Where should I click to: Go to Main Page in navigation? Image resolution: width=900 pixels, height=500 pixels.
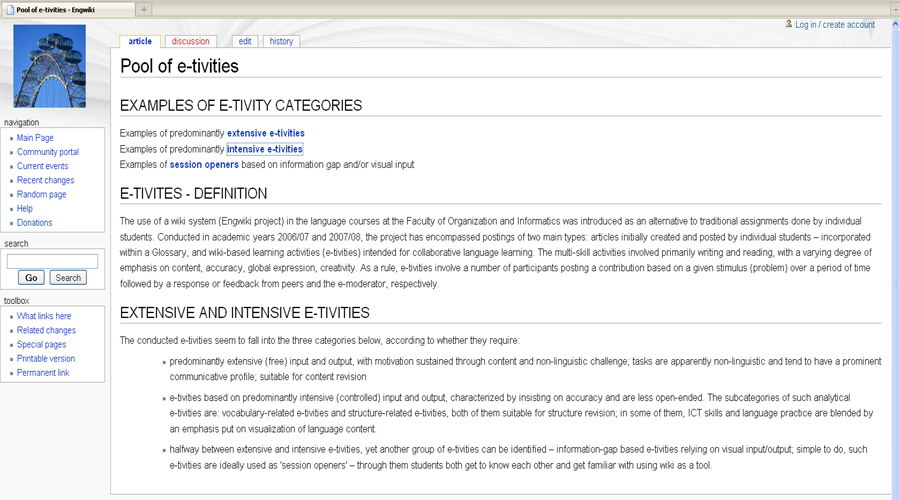coord(35,138)
